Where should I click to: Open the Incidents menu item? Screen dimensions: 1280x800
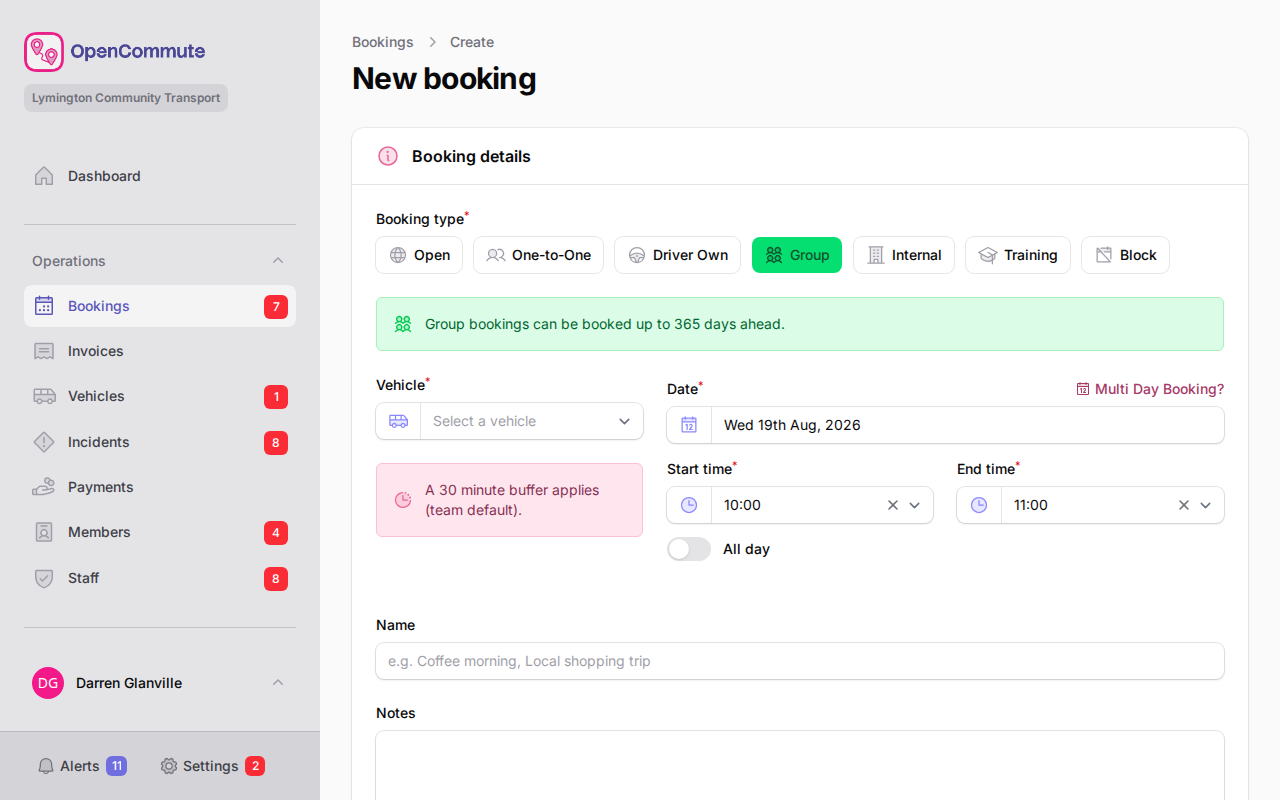[160, 442]
